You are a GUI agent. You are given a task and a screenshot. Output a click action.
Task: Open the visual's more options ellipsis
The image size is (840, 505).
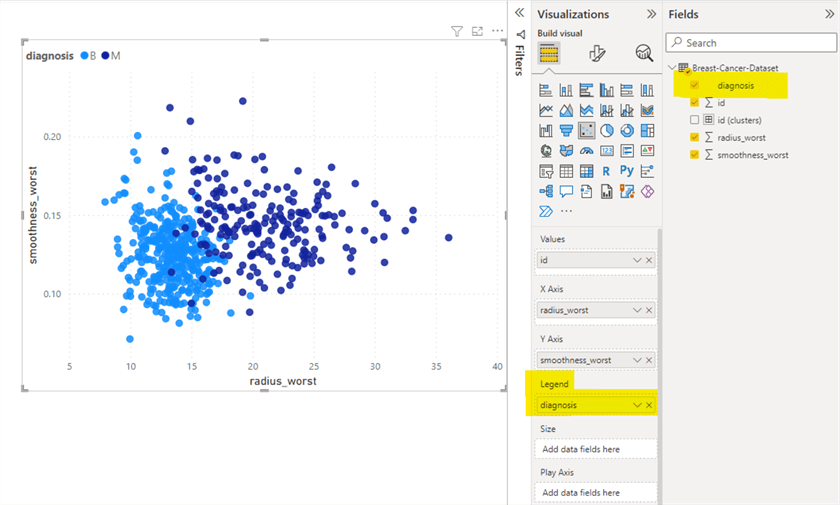[498, 31]
